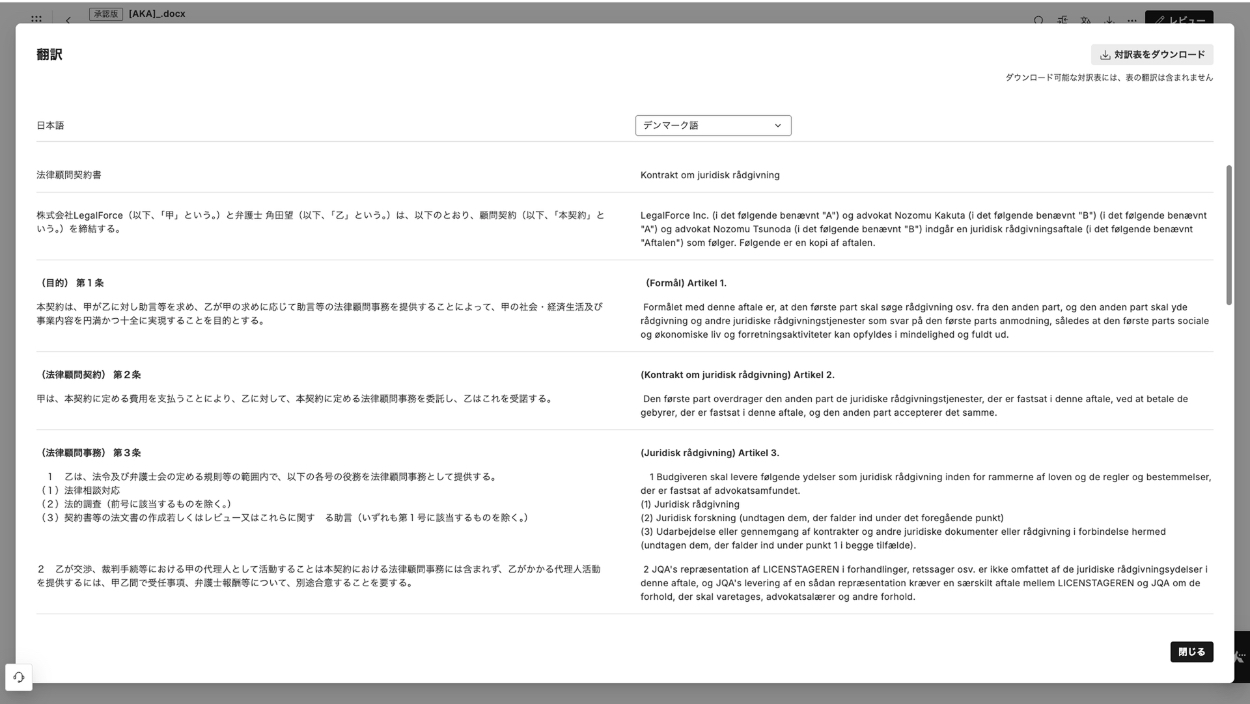
Task: Click the line starting '(2) Juridisk forskning'
Action: click(822, 518)
